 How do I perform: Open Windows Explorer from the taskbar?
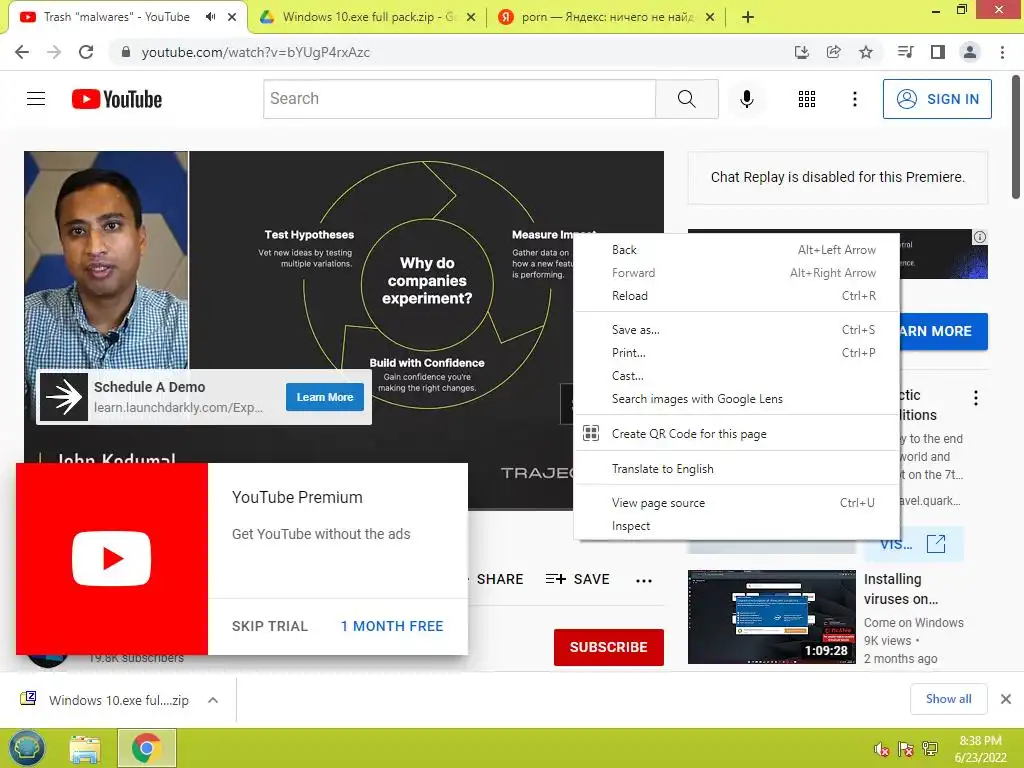pyautogui.click(x=85, y=748)
